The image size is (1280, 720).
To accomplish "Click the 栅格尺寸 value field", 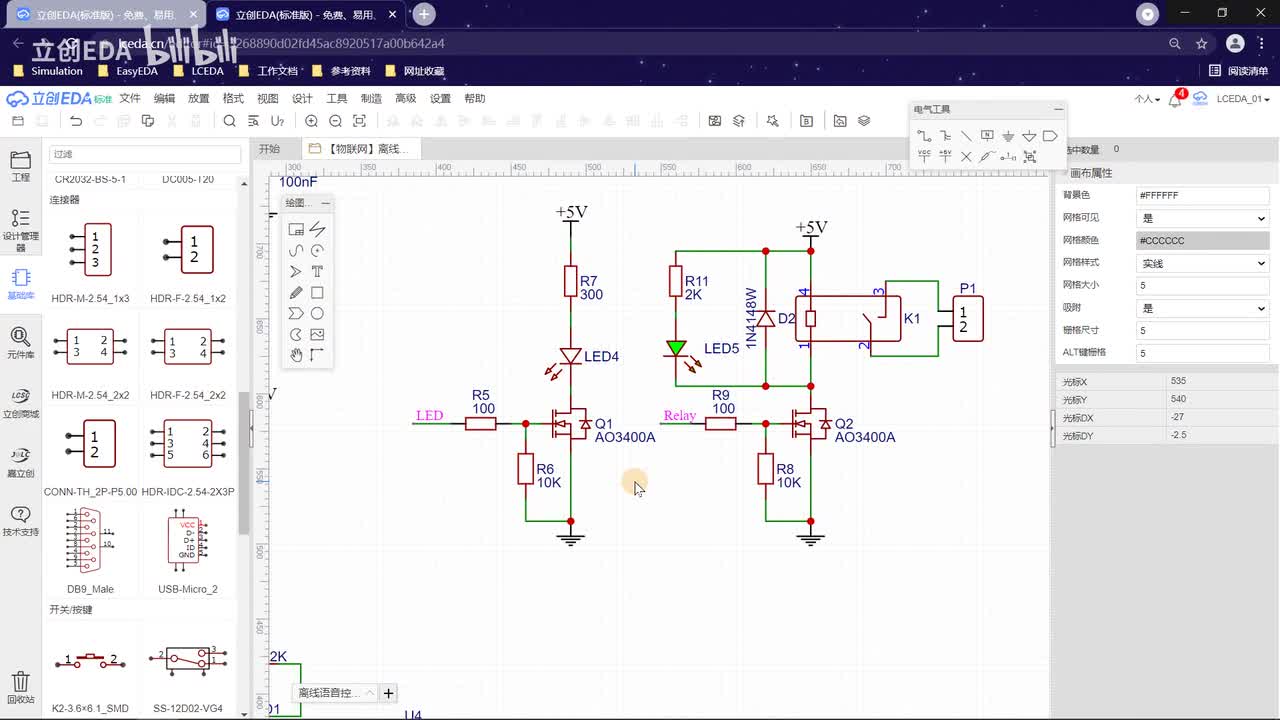I will pyautogui.click(x=1203, y=330).
